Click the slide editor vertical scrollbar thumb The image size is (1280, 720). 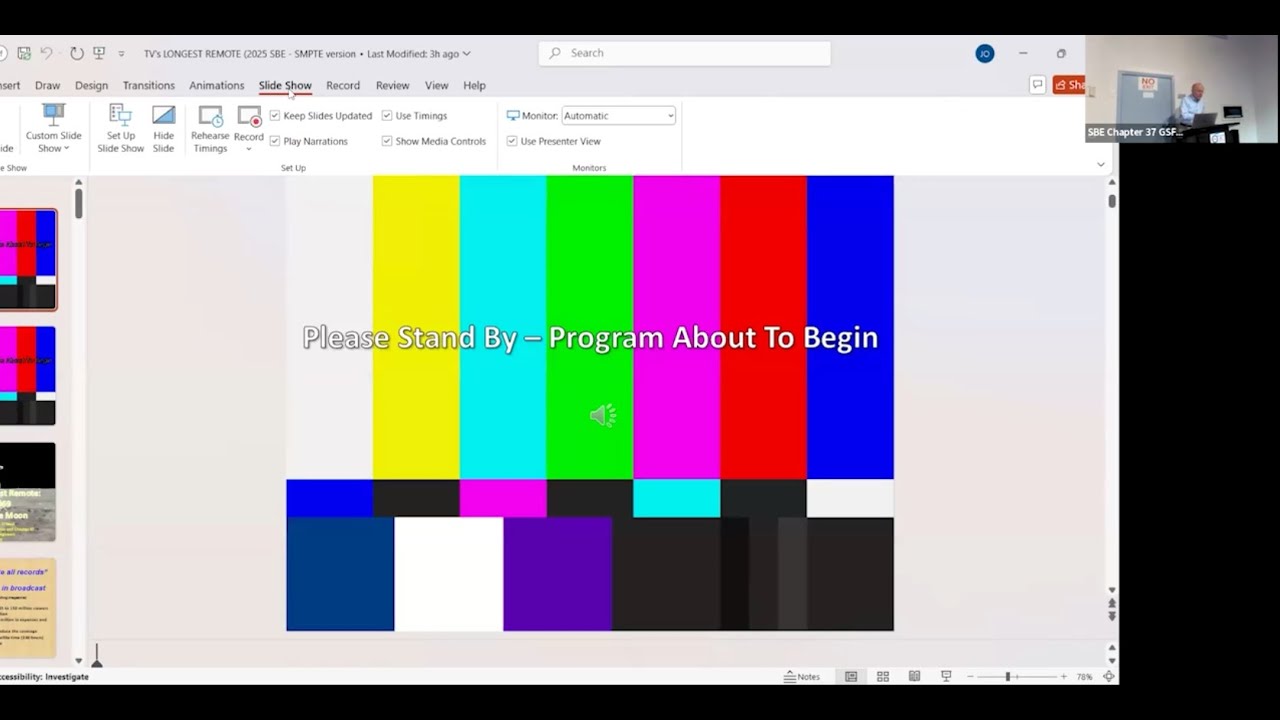1111,201
